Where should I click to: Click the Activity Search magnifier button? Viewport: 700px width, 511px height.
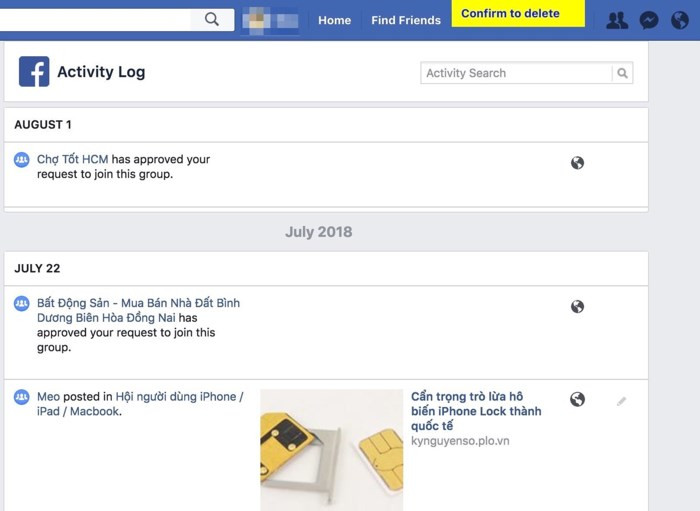click(622, 73)
